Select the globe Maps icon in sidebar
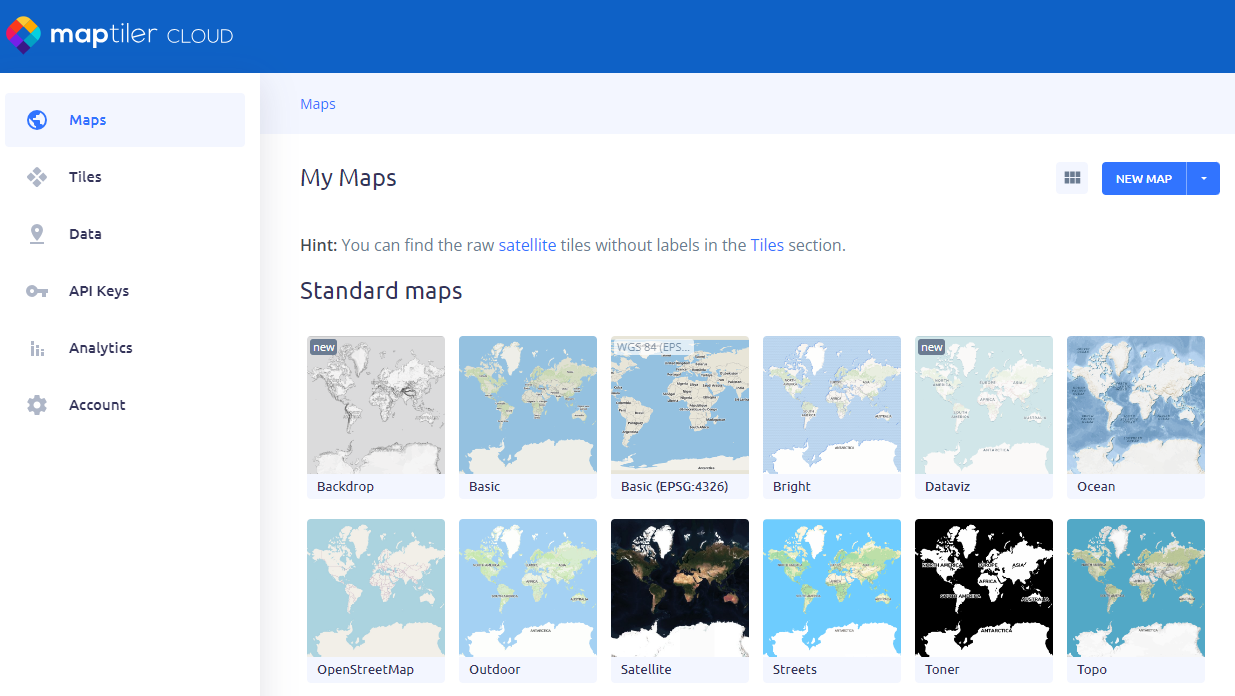This screenshot has height=696, width=1235. point(37,120)
